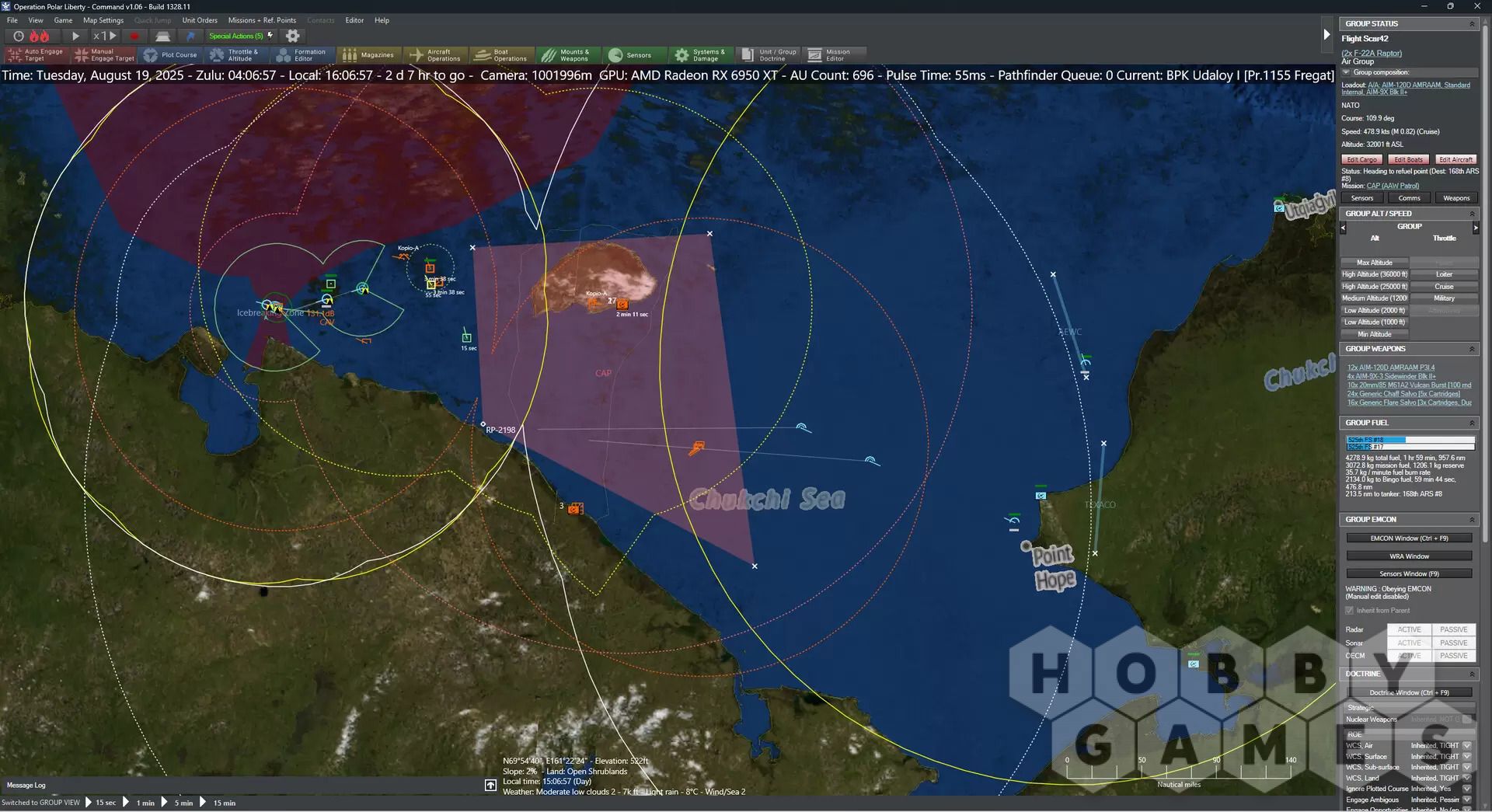1492x812 pixels.
Task: Open Mounts & Weapons
Action: 568,55
